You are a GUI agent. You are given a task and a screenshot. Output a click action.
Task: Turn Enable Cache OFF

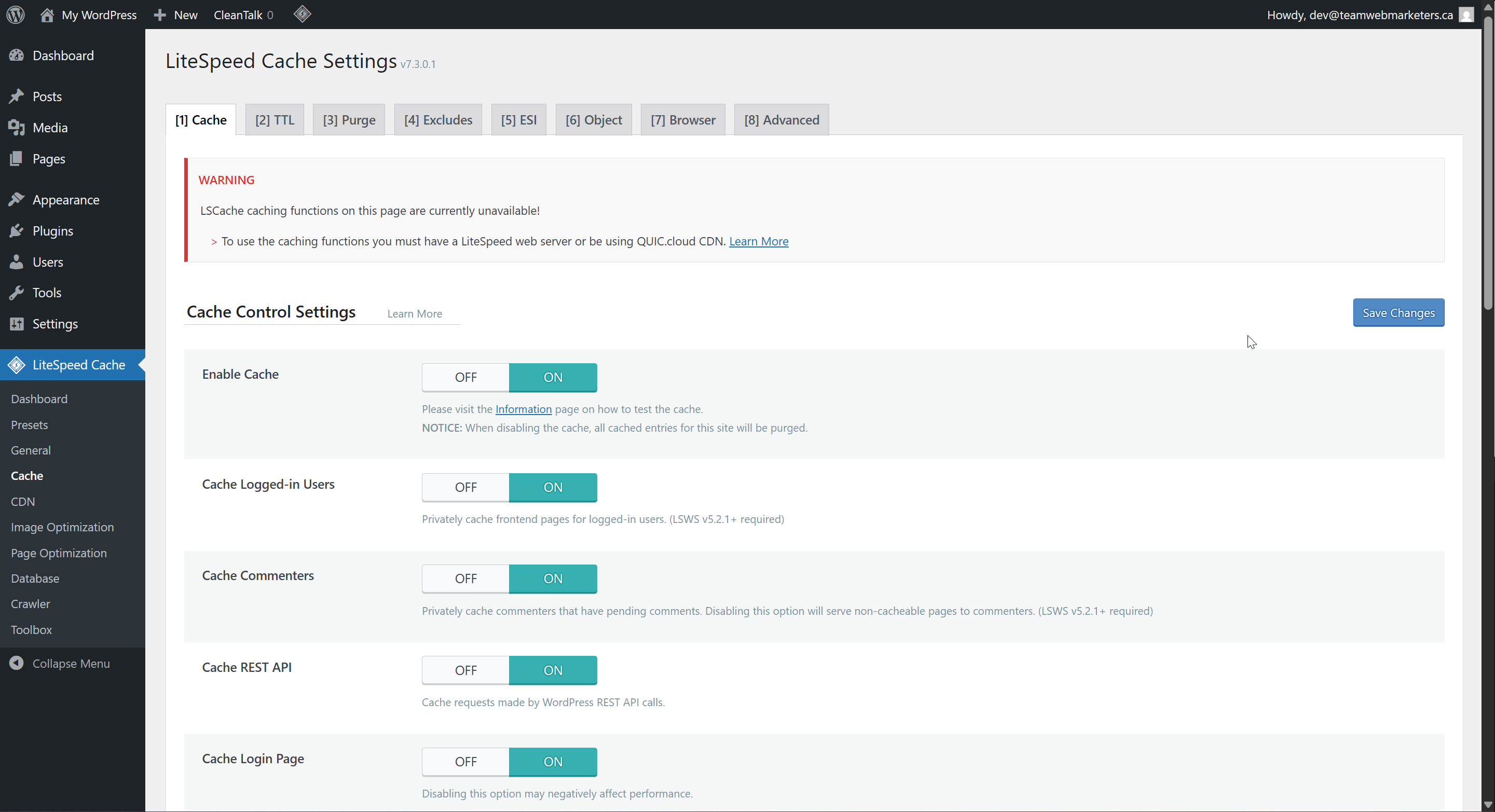coord(465,377)
